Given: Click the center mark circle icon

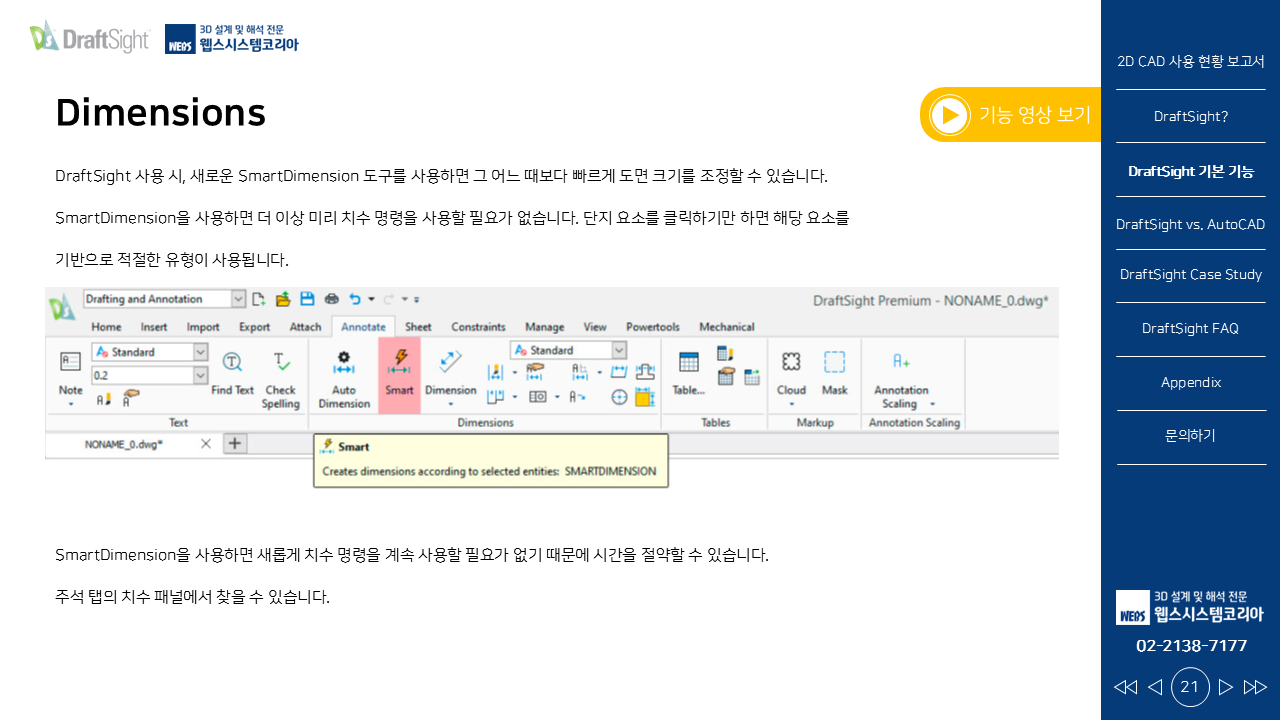Looking at the screenshot, I should click(619, 397).
